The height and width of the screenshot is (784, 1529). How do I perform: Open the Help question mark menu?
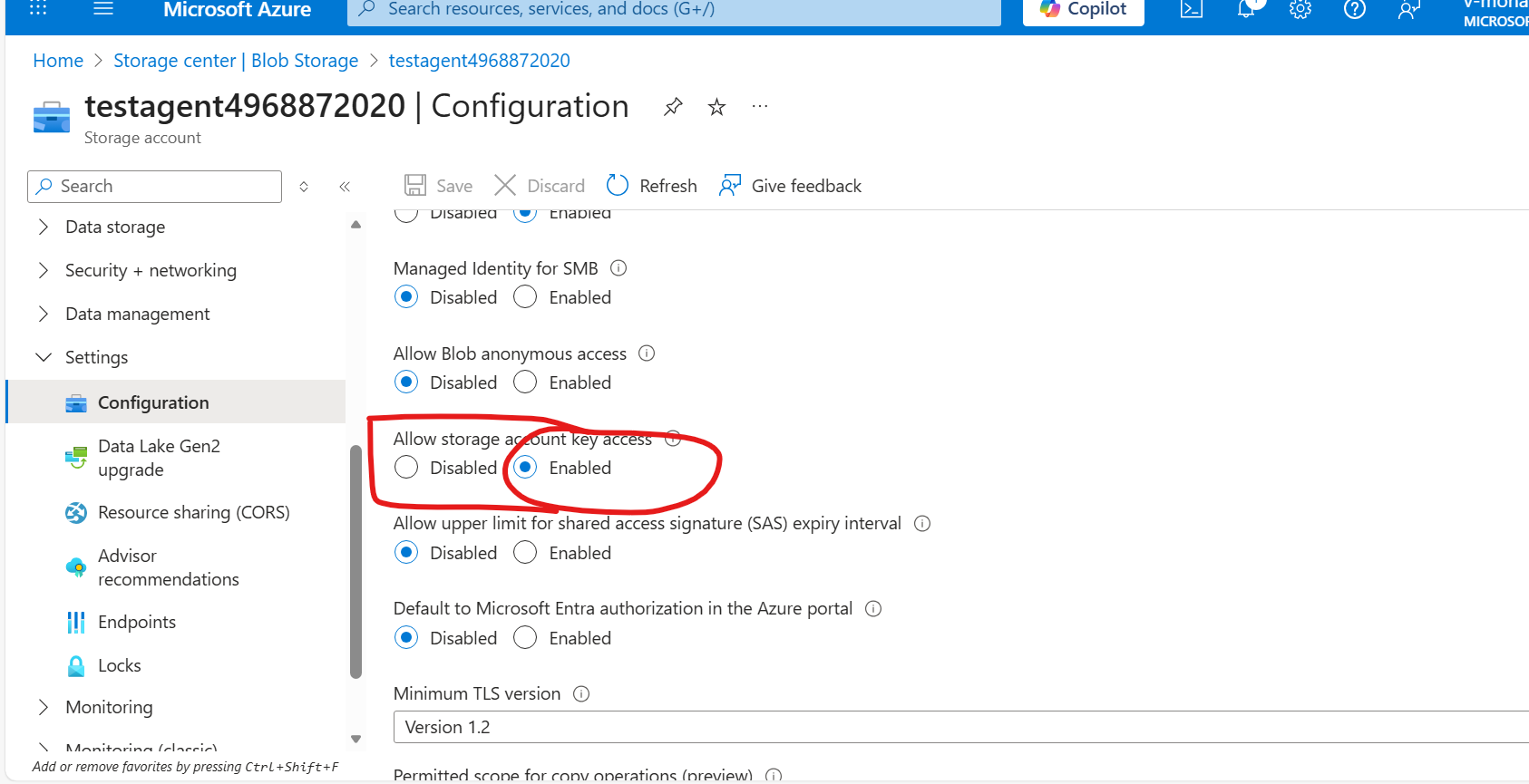coord(1355,10)
